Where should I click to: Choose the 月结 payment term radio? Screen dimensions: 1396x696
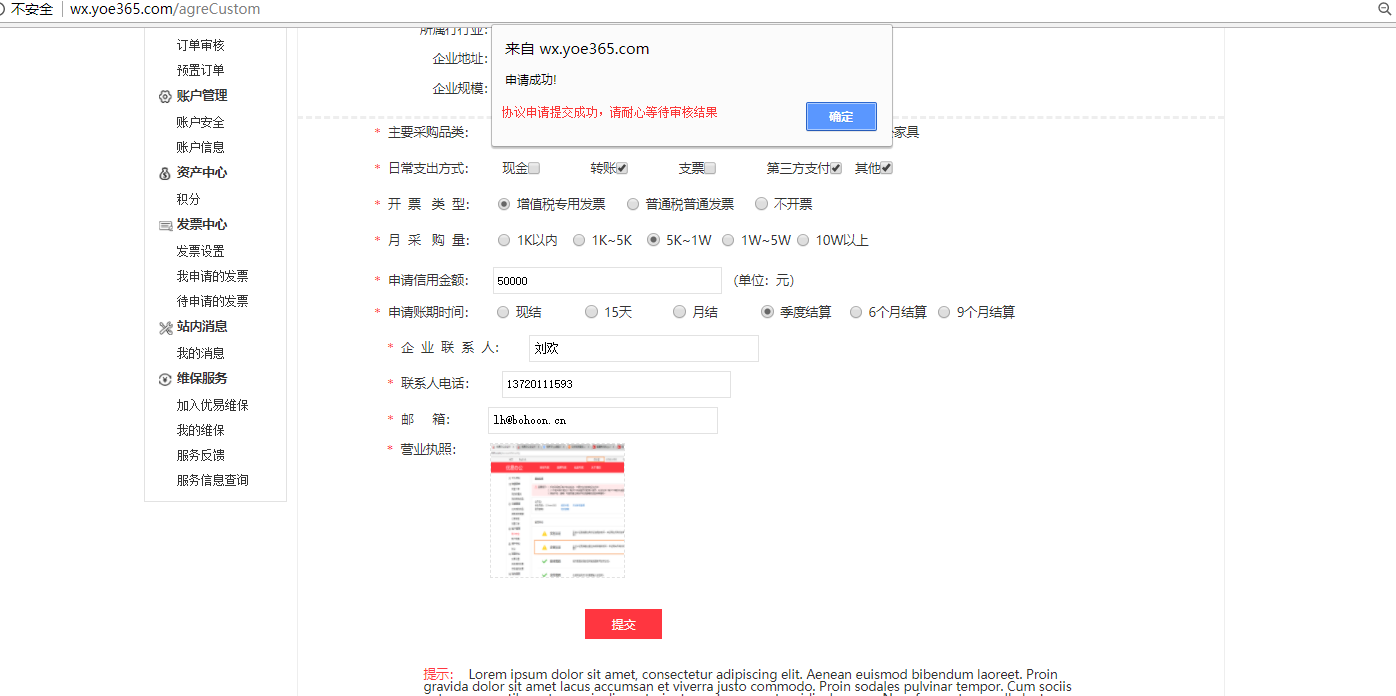point(680,312)
